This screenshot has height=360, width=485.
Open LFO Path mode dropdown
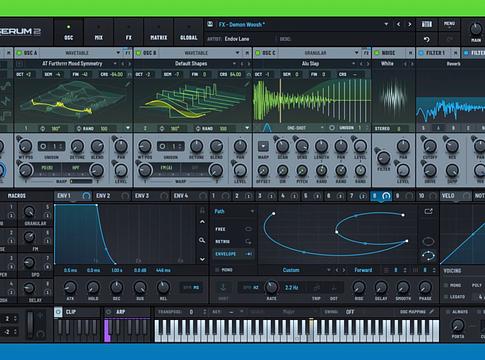pyautogui.click(x=252, y=211)
